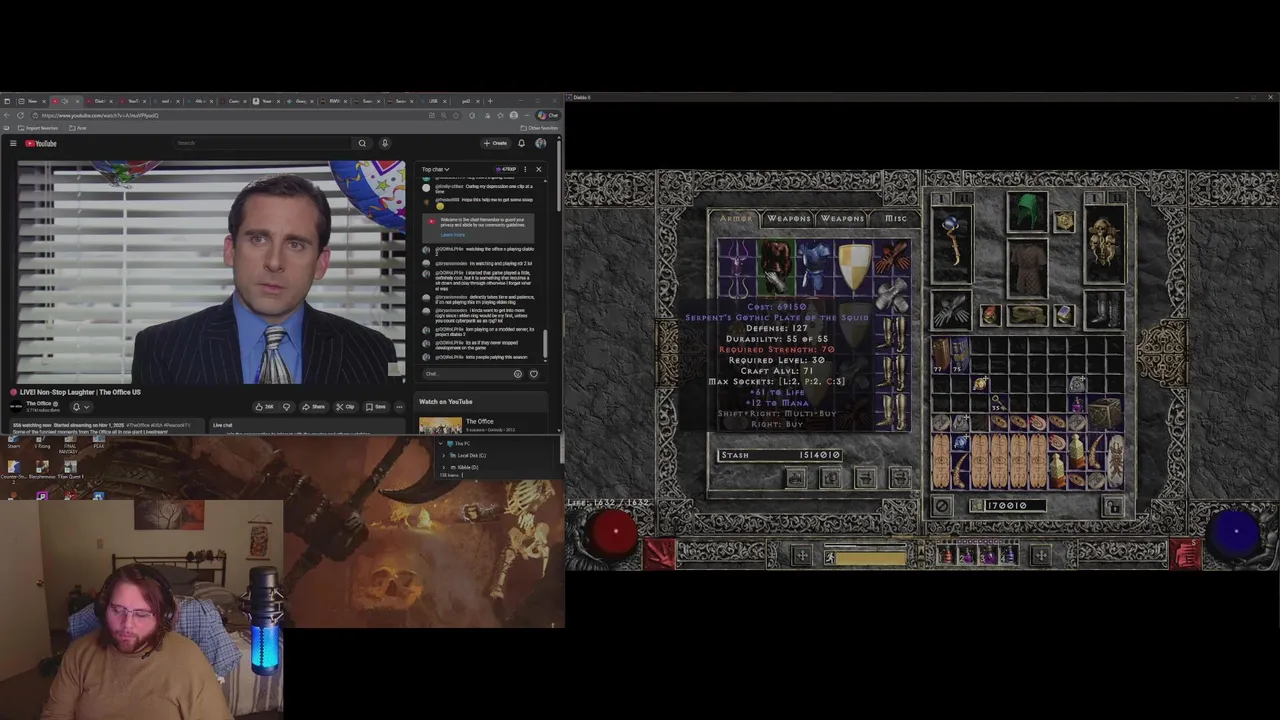Screen dimensions: 1280x720
Task: Click the equipped skull shield
Action: [x=1104, y=243]
